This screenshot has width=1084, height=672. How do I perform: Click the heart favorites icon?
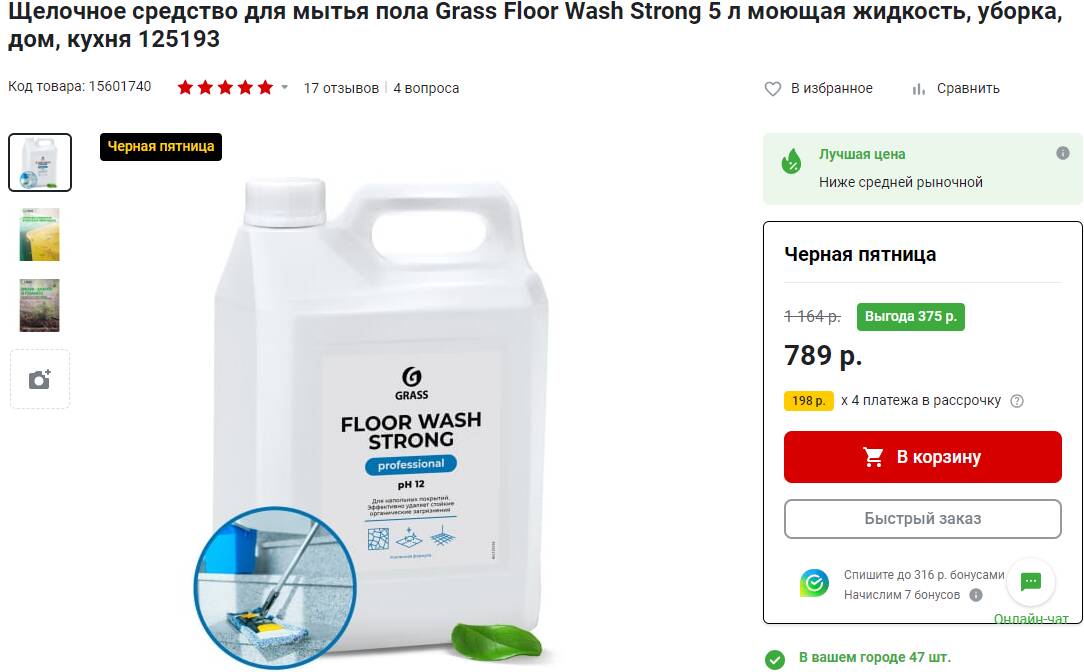click(772, 88)
